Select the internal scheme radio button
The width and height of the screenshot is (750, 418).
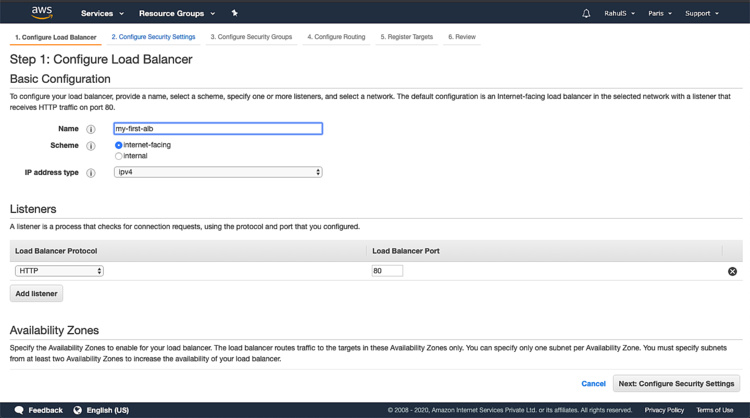tap(119, 156)
